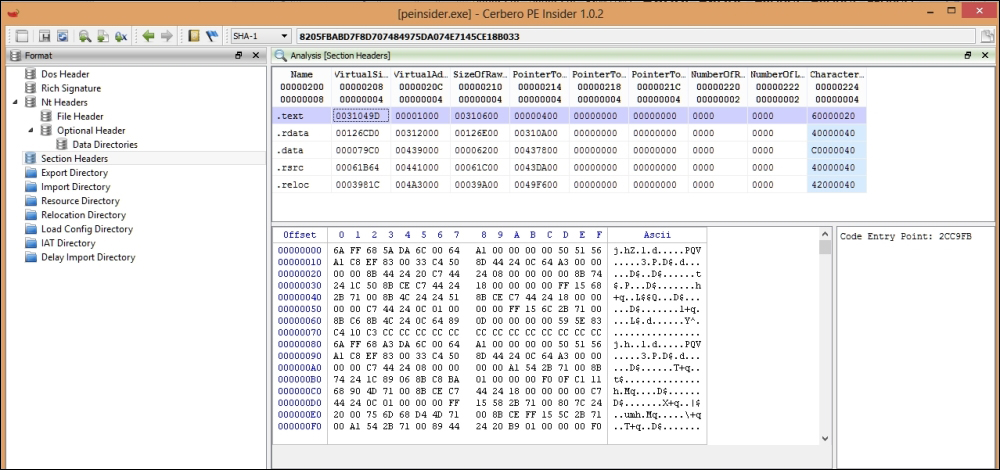Collapse the Optional Header tree node
Viewport: 1000px width, 470px height.
tap(32, 130)
